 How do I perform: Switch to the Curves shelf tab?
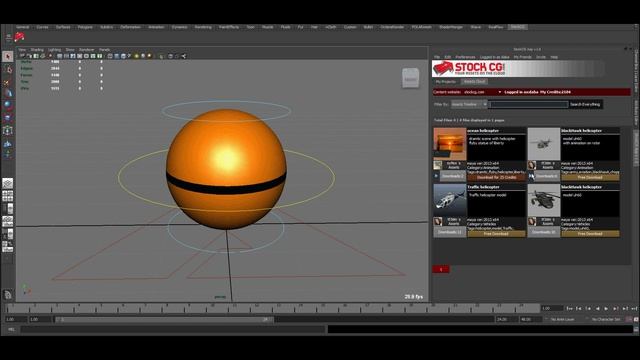click(x=42, y=27)
